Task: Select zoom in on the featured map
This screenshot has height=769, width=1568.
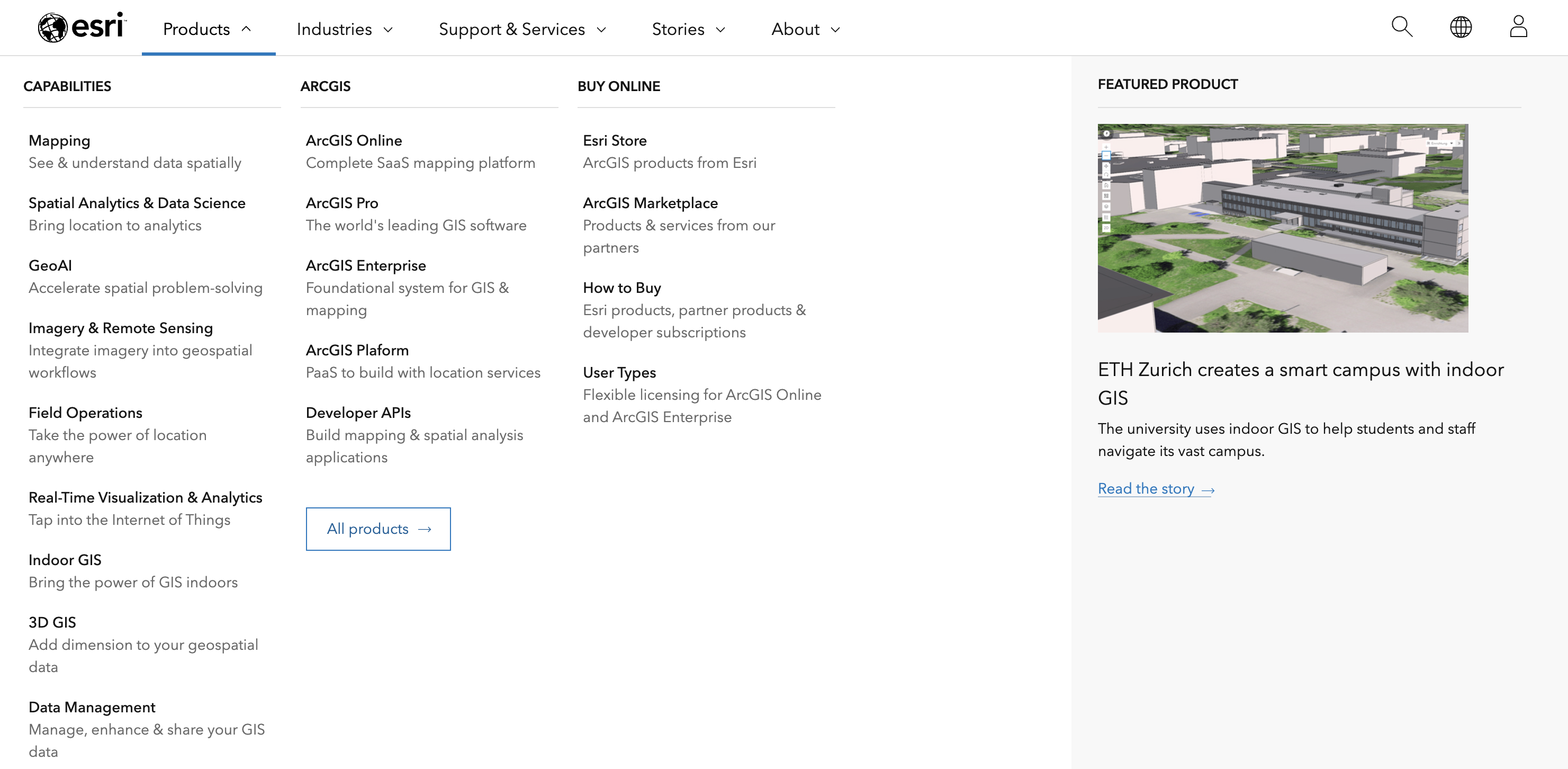Action: 1106,147
